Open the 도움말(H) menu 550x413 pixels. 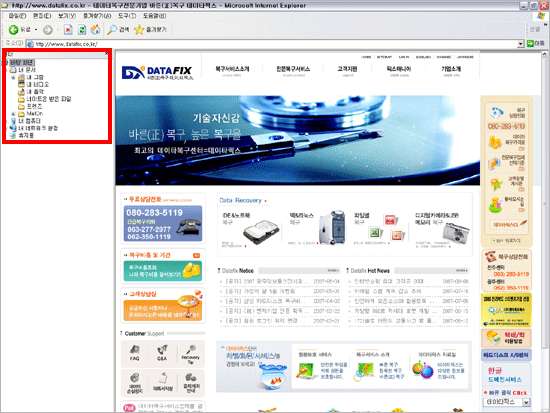(x=155, y=16)
